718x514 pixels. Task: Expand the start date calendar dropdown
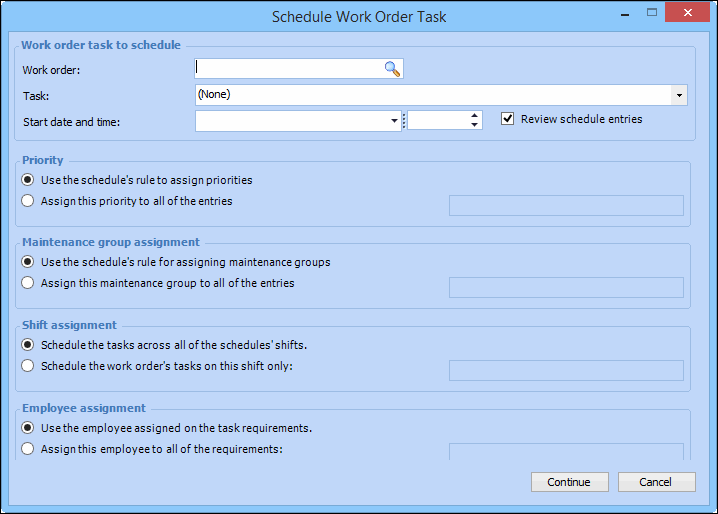tap(395, 121)
